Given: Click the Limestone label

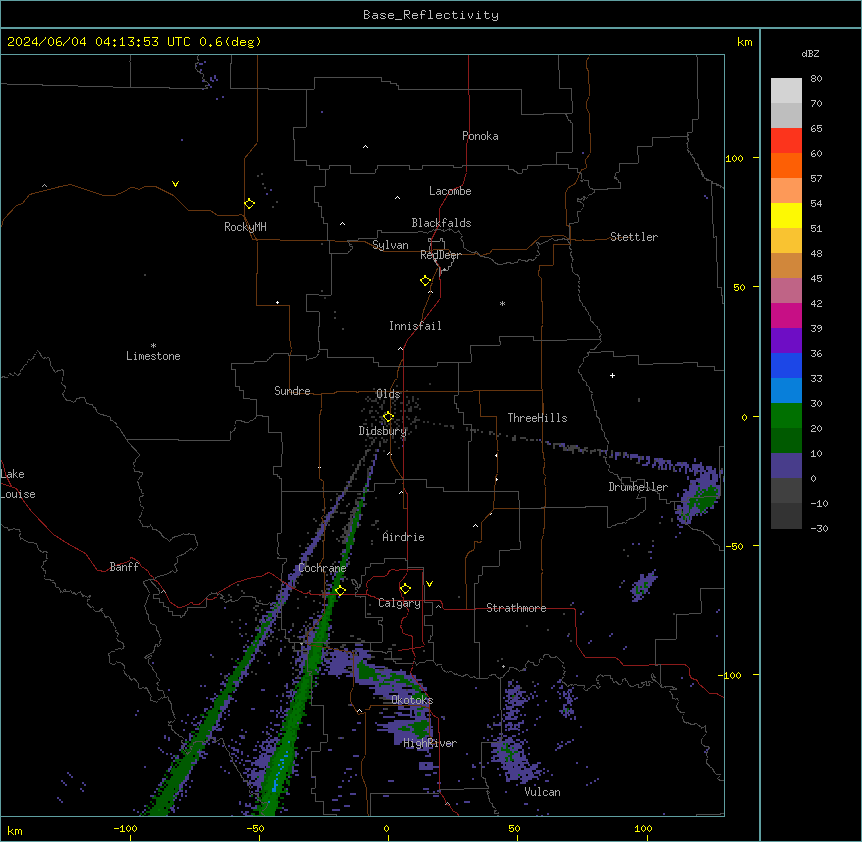Looking at the screenshot, I should 153,356.
